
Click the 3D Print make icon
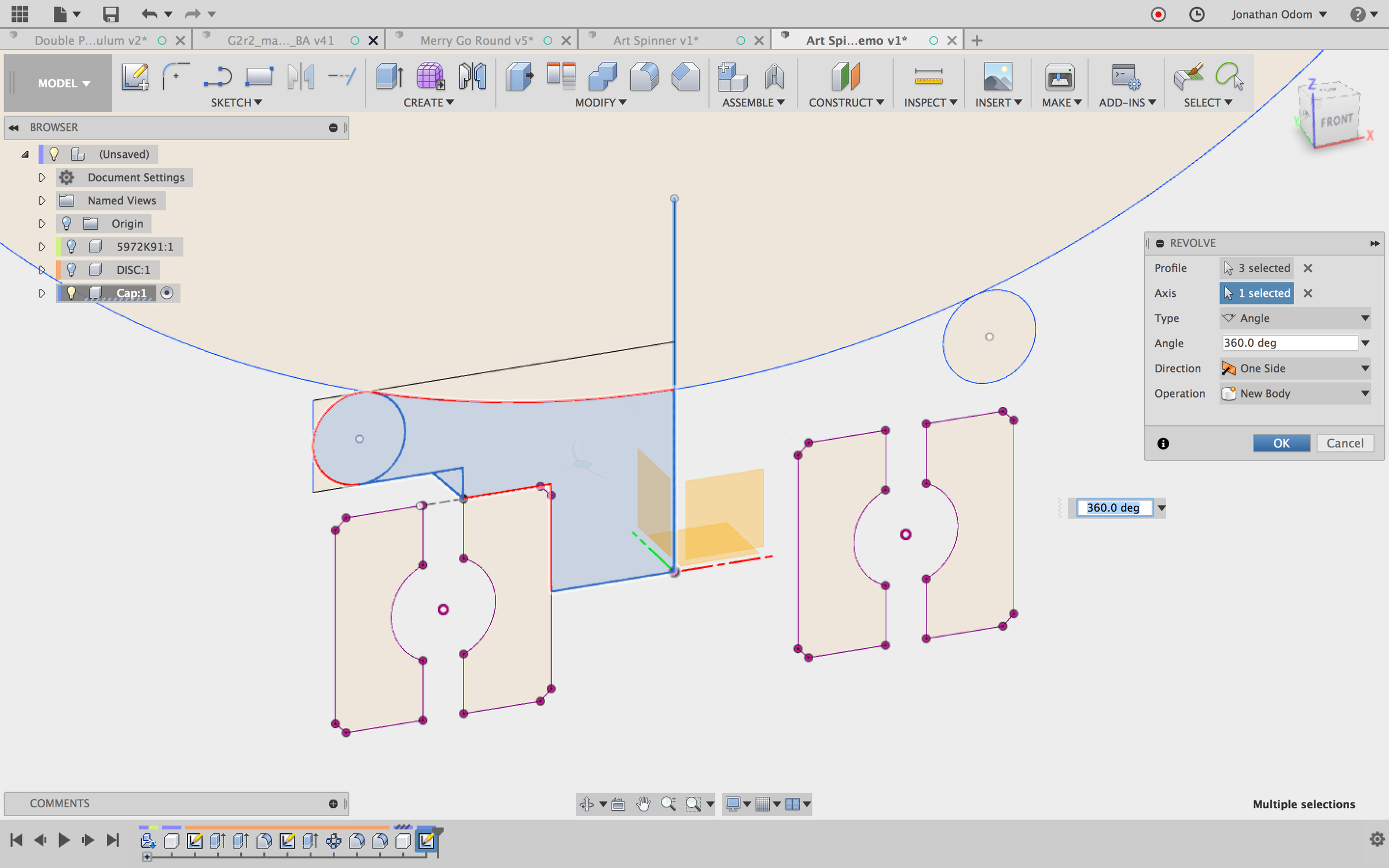point(1059,77)
